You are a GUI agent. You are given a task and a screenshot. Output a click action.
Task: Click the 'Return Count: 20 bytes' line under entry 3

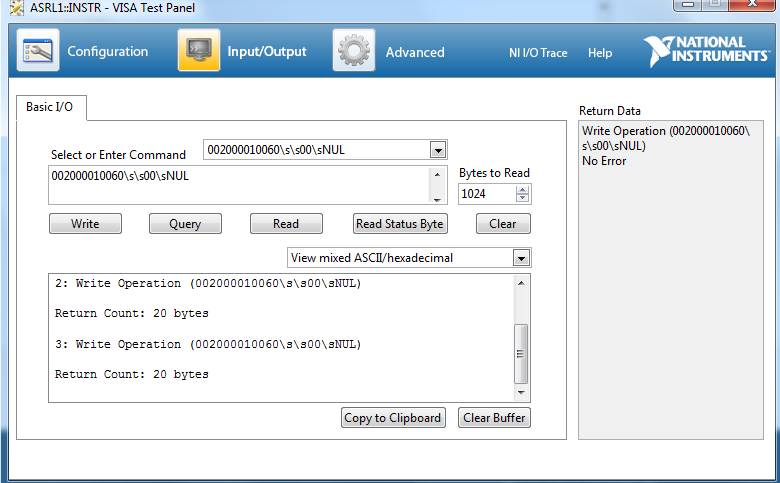point(132,374)
